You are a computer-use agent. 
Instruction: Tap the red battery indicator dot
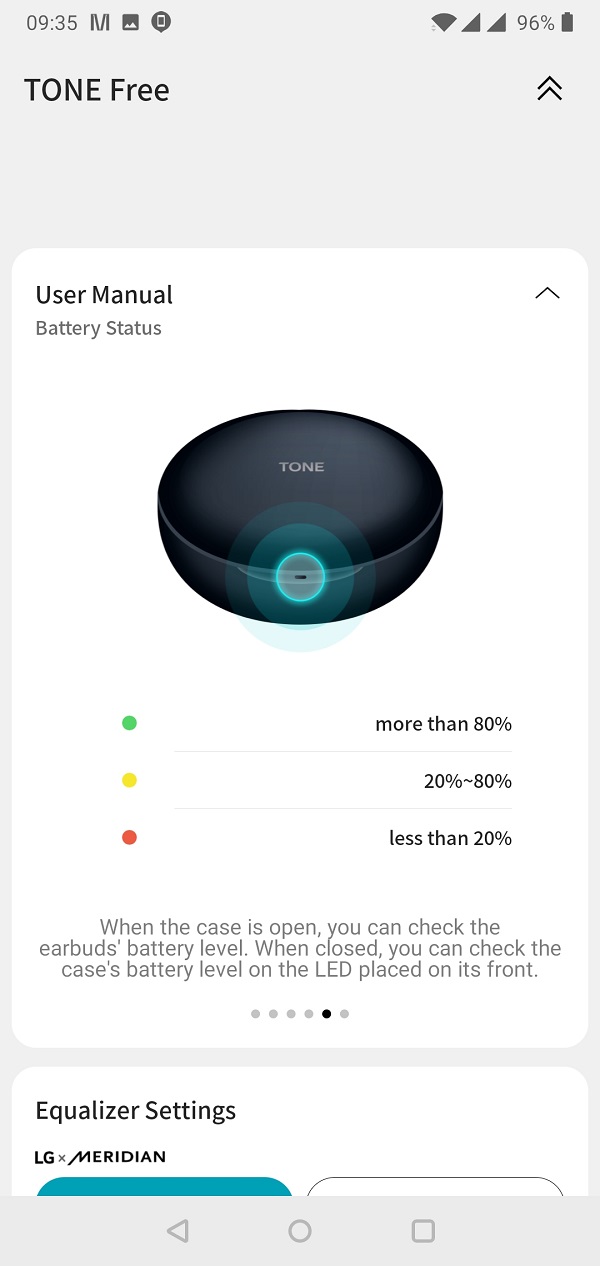click(129, 838)
